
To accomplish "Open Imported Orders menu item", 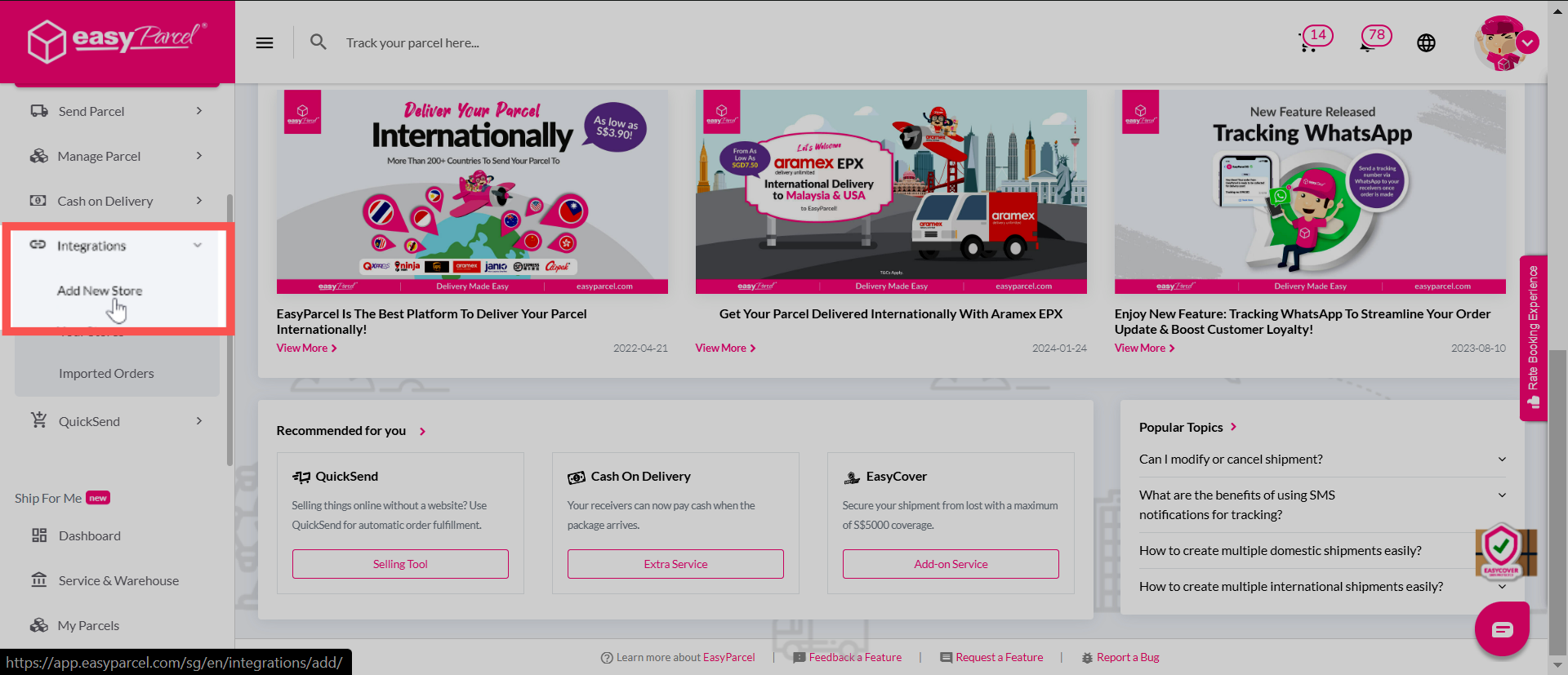I will [x=106, y=373].
